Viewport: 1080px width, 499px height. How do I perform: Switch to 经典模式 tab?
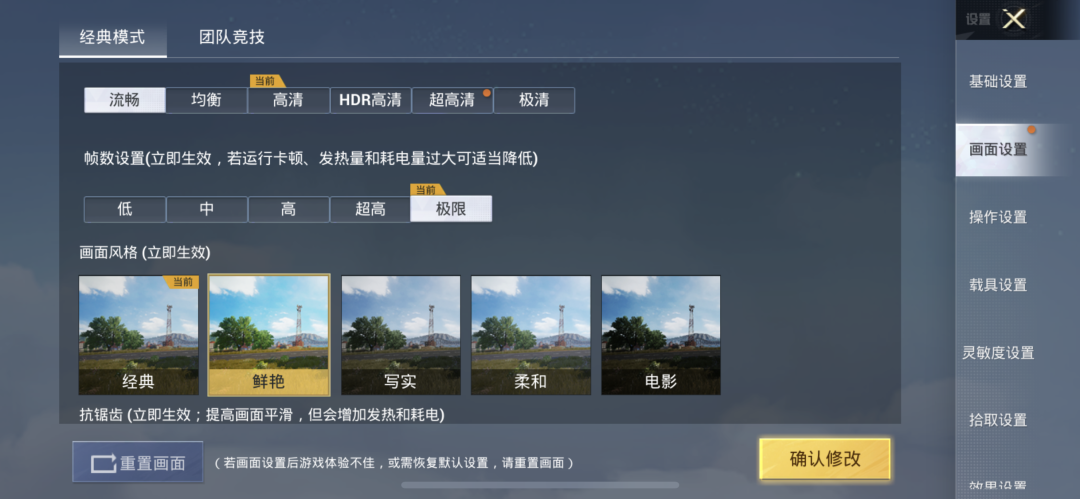coord(112,37)
